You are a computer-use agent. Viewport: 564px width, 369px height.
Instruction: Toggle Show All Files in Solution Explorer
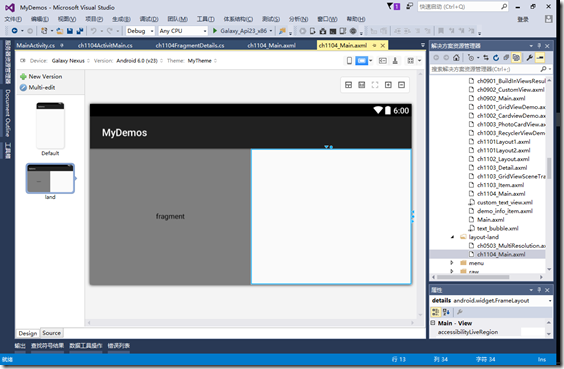pos(516,58)
